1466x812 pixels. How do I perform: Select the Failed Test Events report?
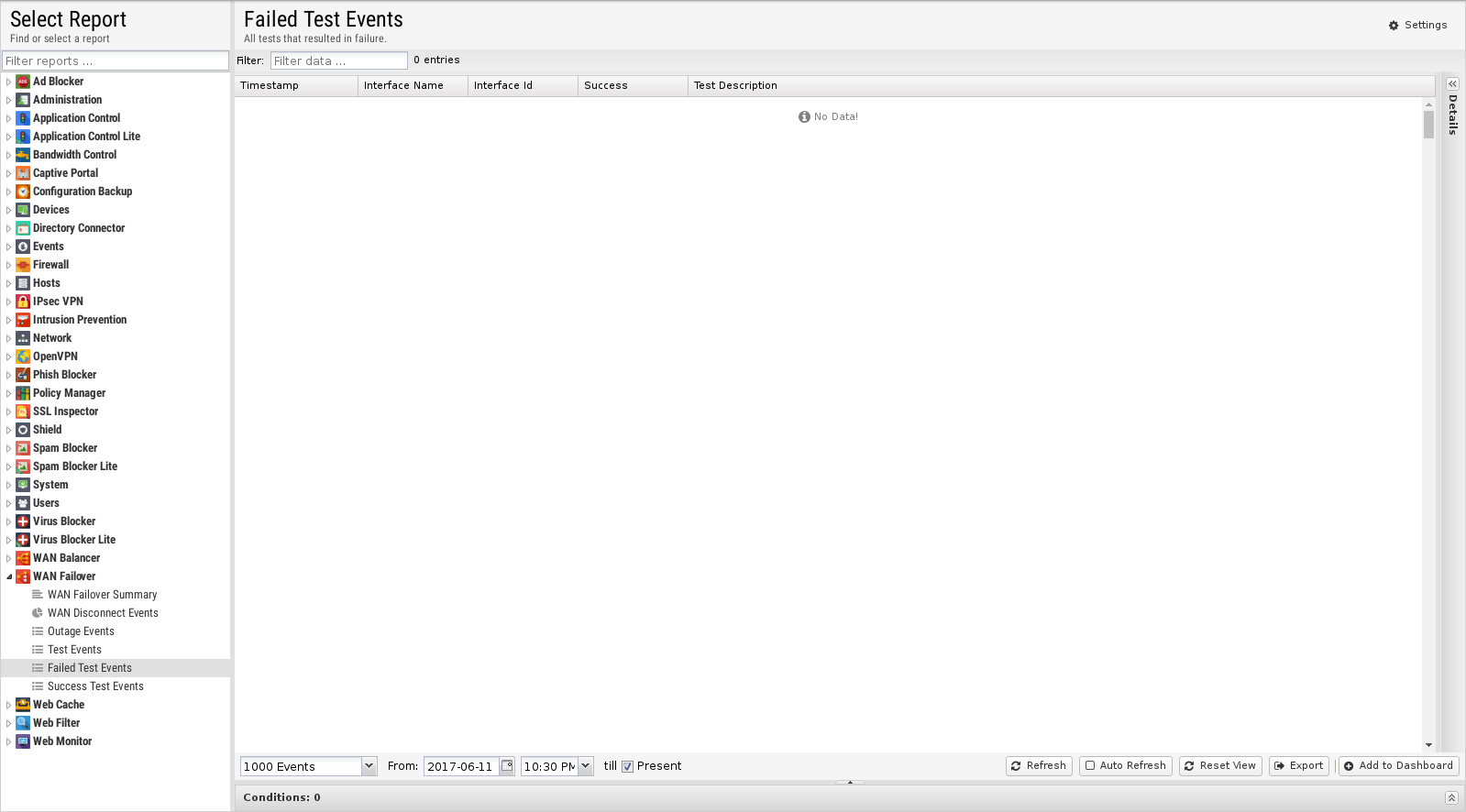(90, 668)
